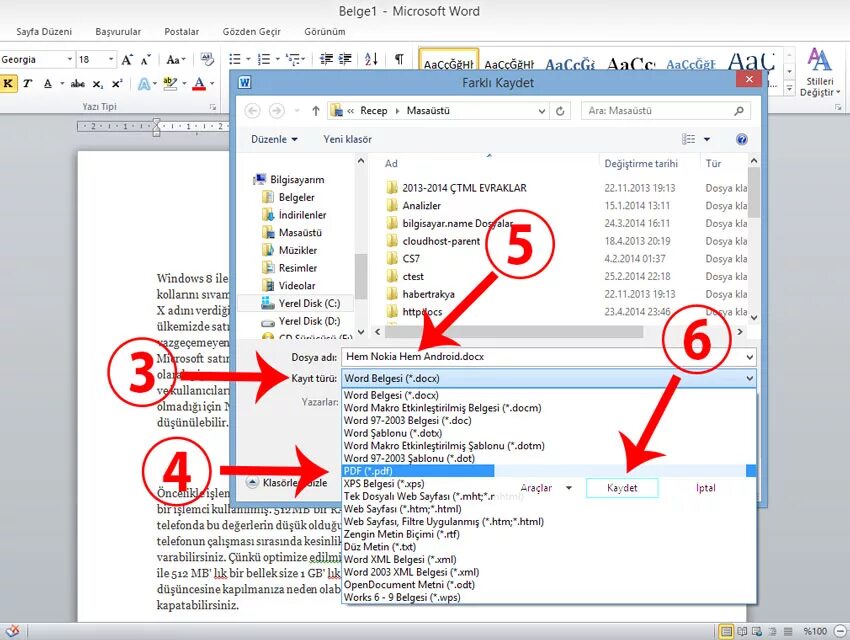The width and height of the screenshot is (850, 640).
Task: Open view options dropdown arrow
Action: 707,139
